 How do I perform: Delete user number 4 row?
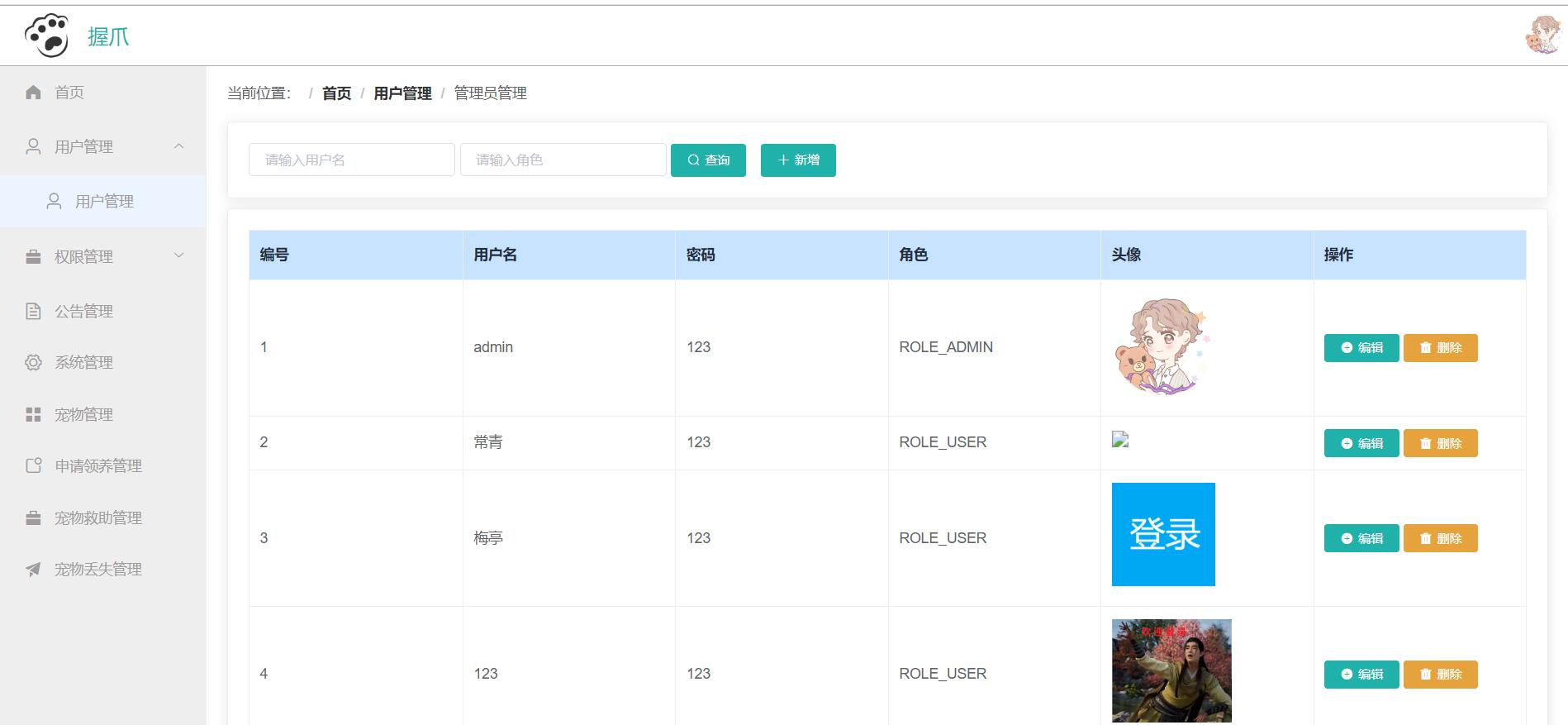pos(1441,675)
